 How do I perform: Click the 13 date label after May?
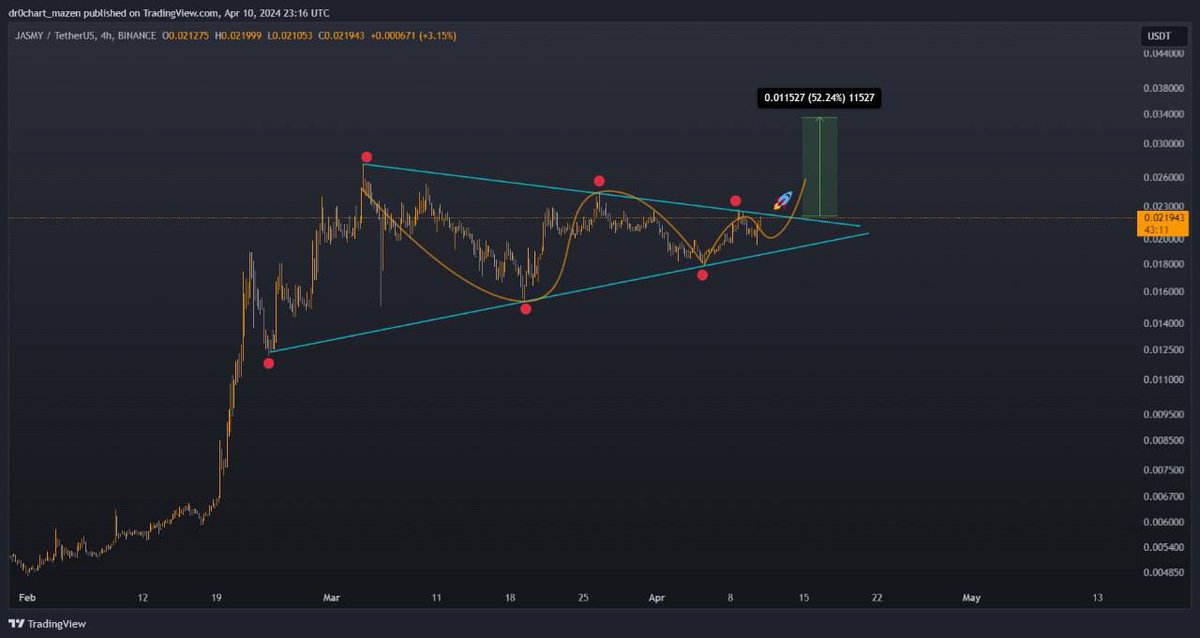(1097, 597)
